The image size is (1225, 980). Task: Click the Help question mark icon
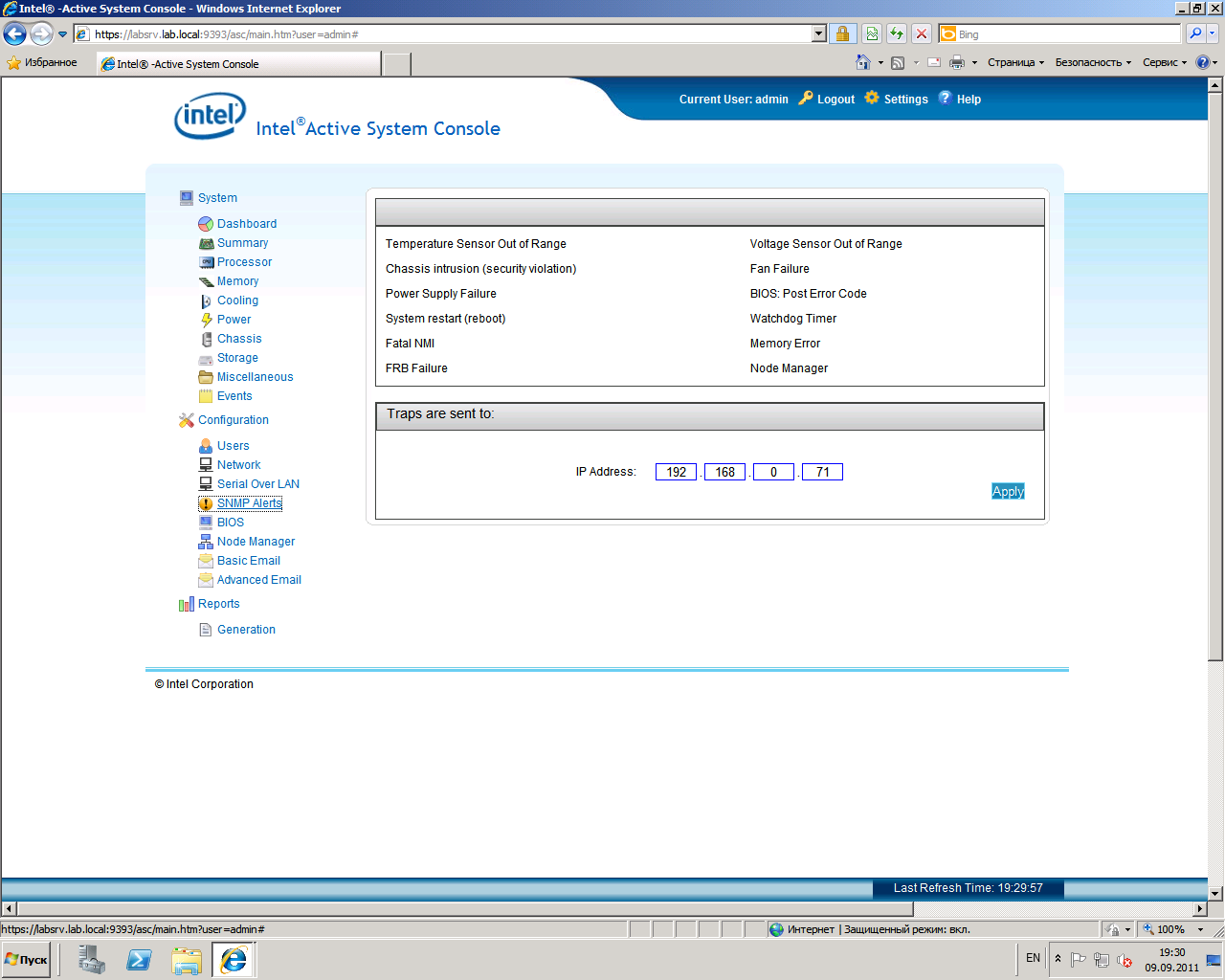click(x=945, y=99)
